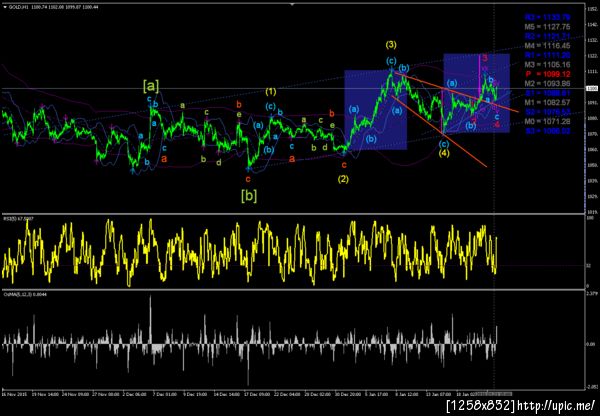Click the current price tag on price axis
Image resolution: width=600 pixels, height=416 pixels.
pyautogui.click(x=590, y=88)
